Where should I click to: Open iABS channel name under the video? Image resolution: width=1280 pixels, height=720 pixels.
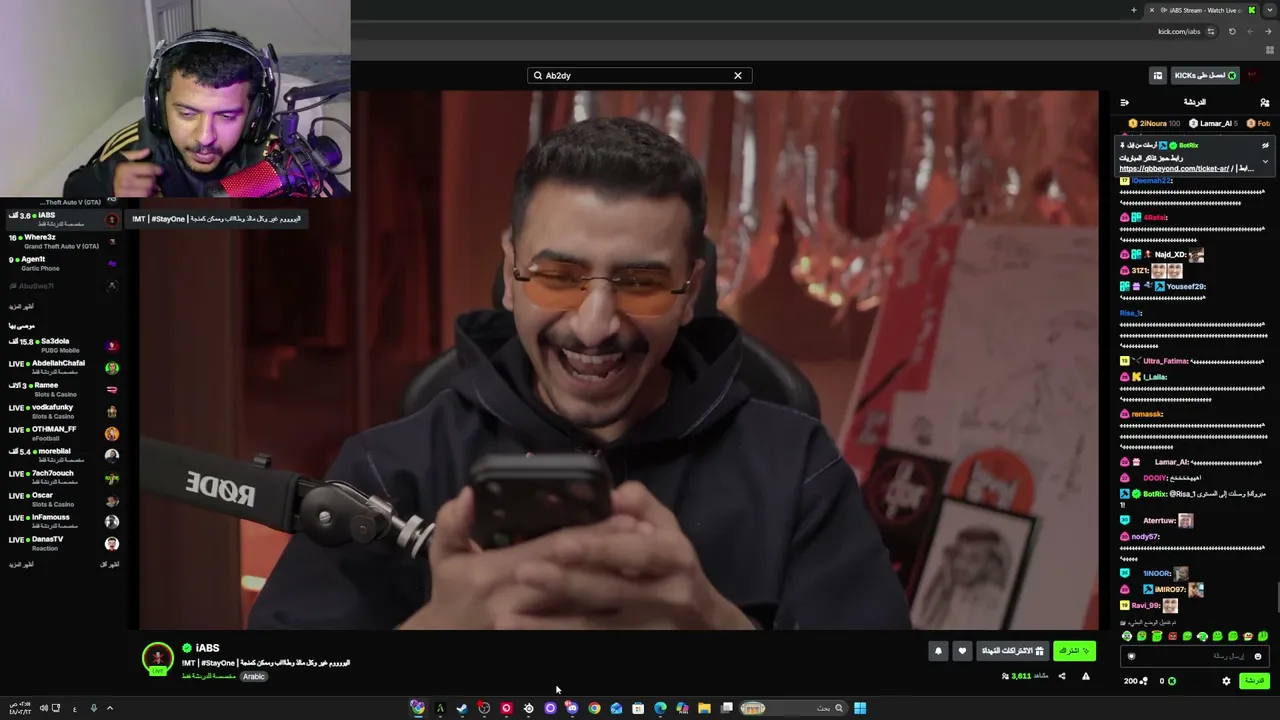click(x=207, y=648)
